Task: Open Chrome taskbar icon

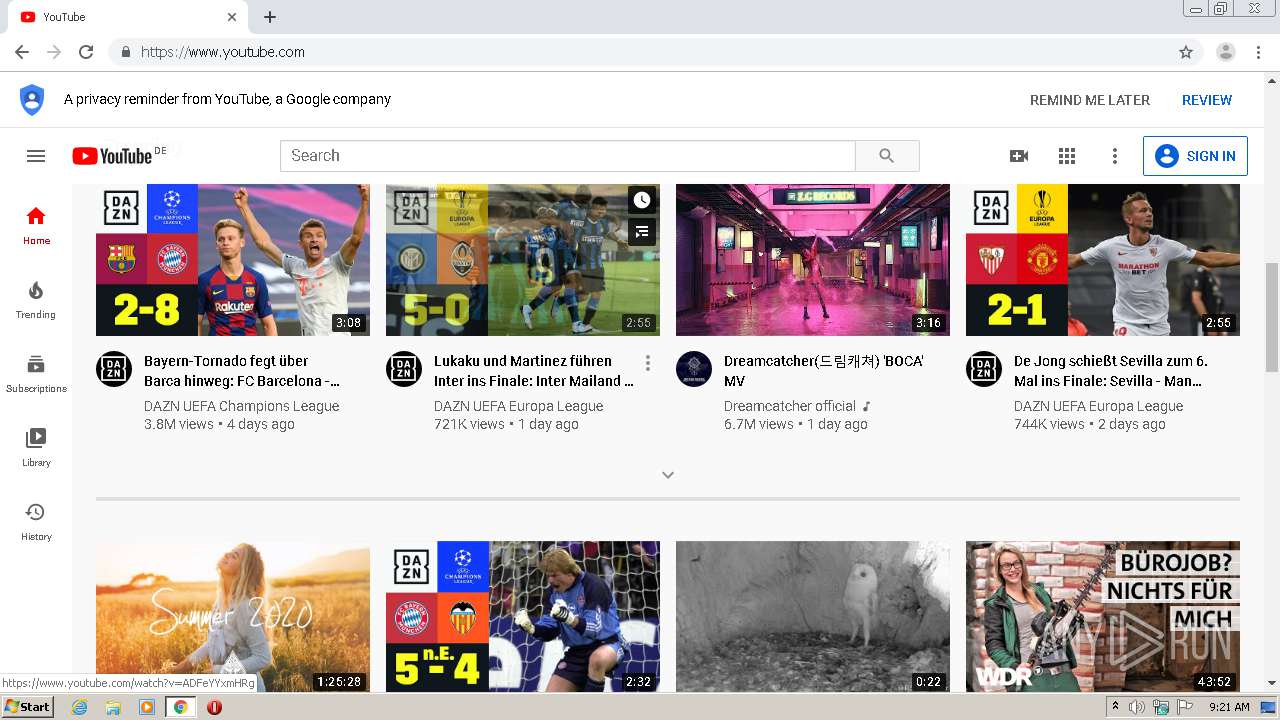Action: pyautogui.click(x=180, y=707)
